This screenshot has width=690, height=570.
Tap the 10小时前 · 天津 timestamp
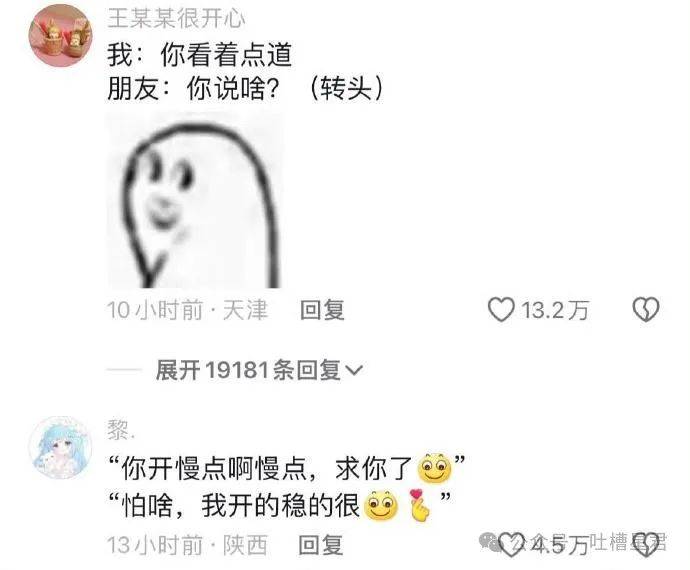187,310
